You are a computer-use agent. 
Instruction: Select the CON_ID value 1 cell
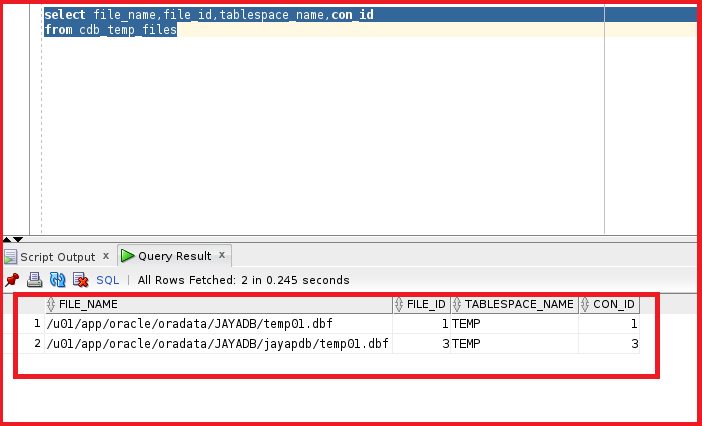point(609,324)
